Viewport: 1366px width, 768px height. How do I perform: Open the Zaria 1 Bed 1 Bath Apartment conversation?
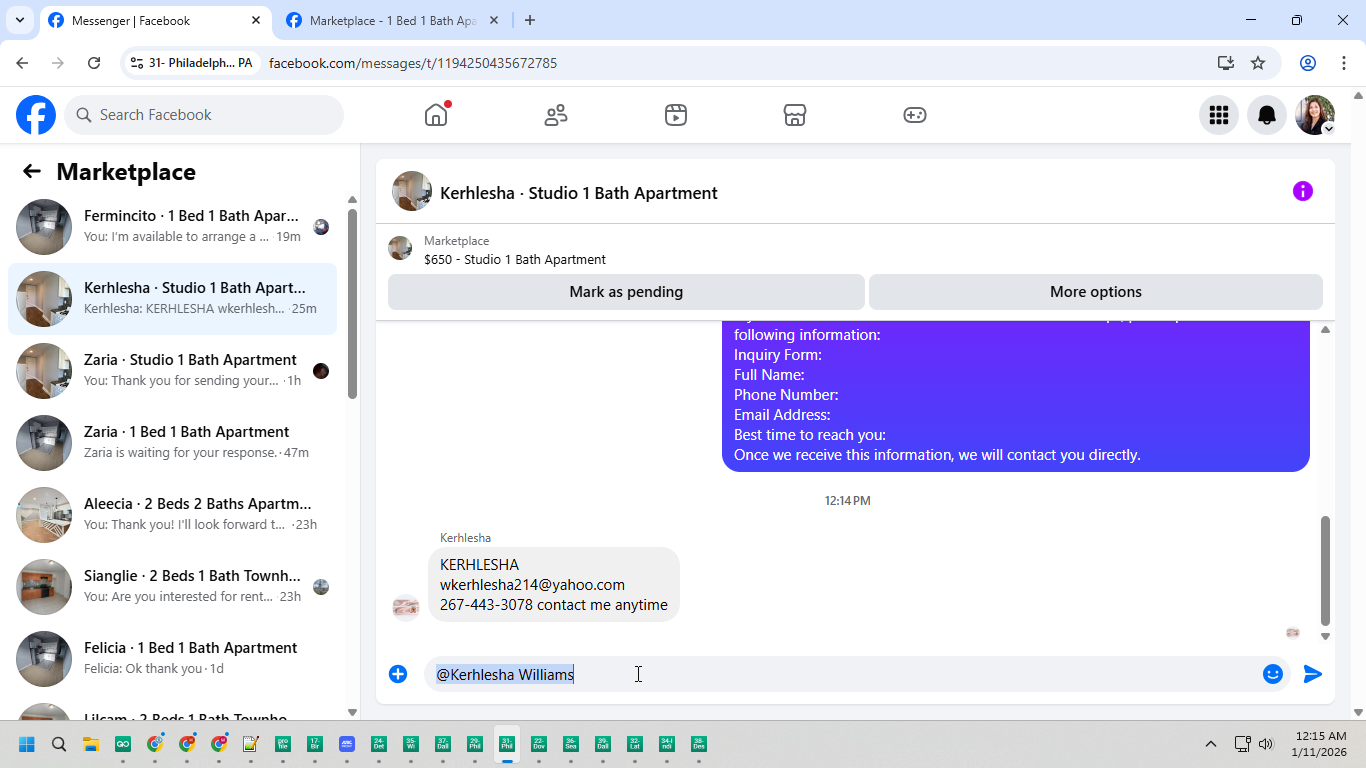[x=172, y=443]
